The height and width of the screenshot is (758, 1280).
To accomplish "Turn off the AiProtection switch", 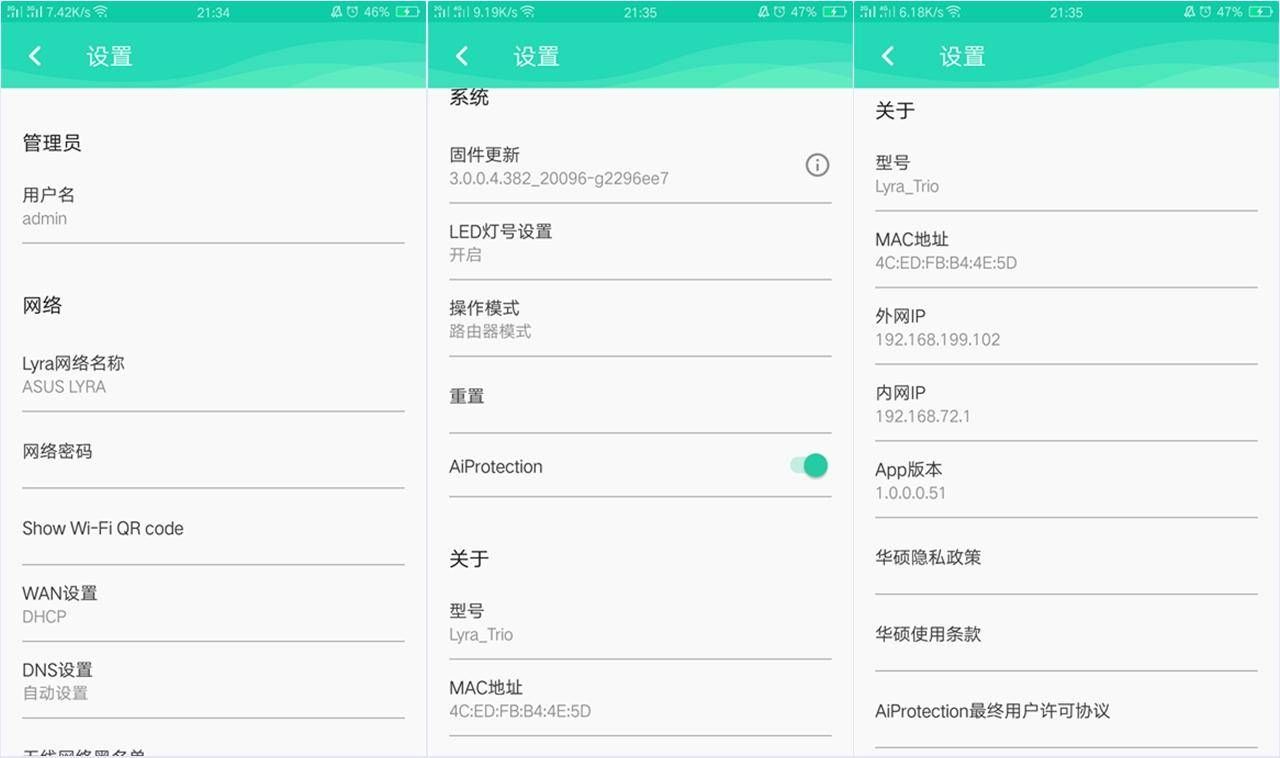I will click(809, 465).
